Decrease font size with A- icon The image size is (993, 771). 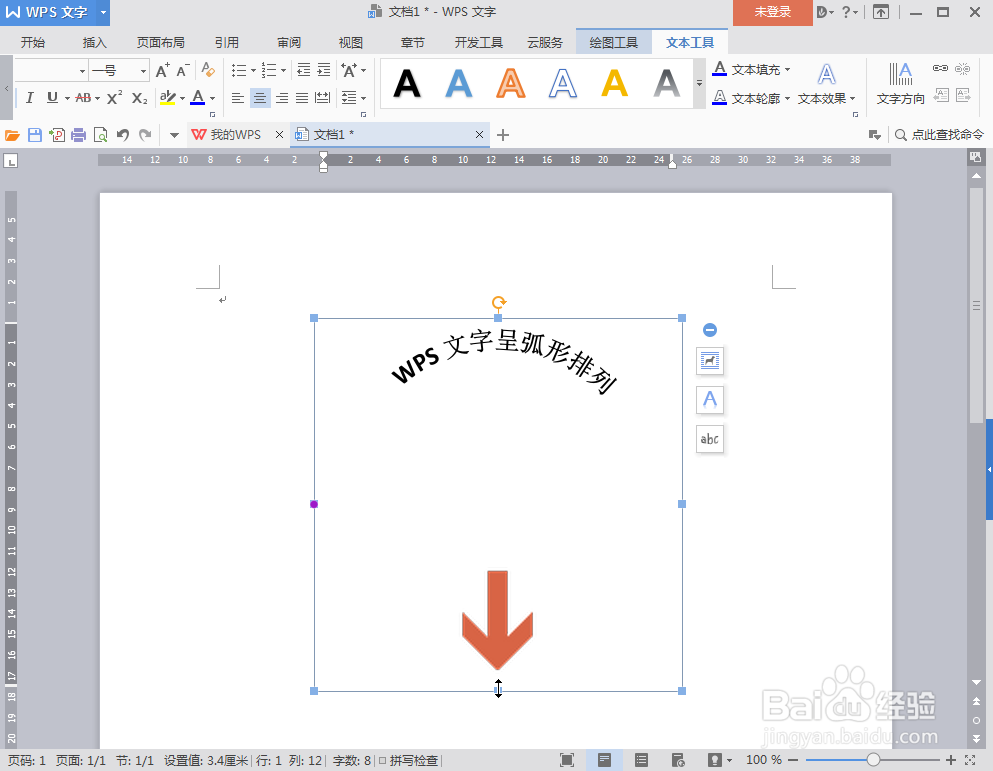[x=183, y=70]
